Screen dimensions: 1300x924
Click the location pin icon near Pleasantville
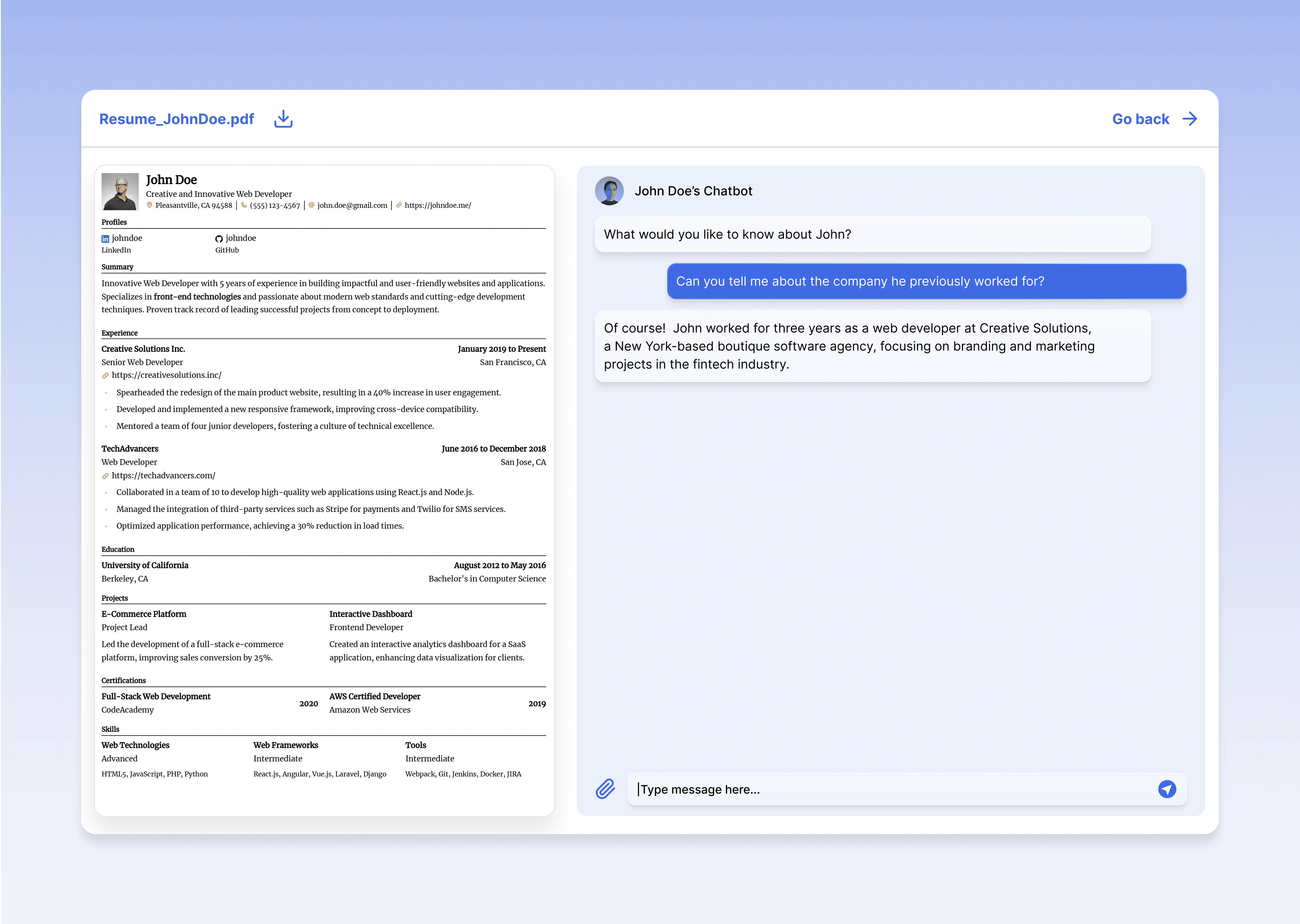150,205
